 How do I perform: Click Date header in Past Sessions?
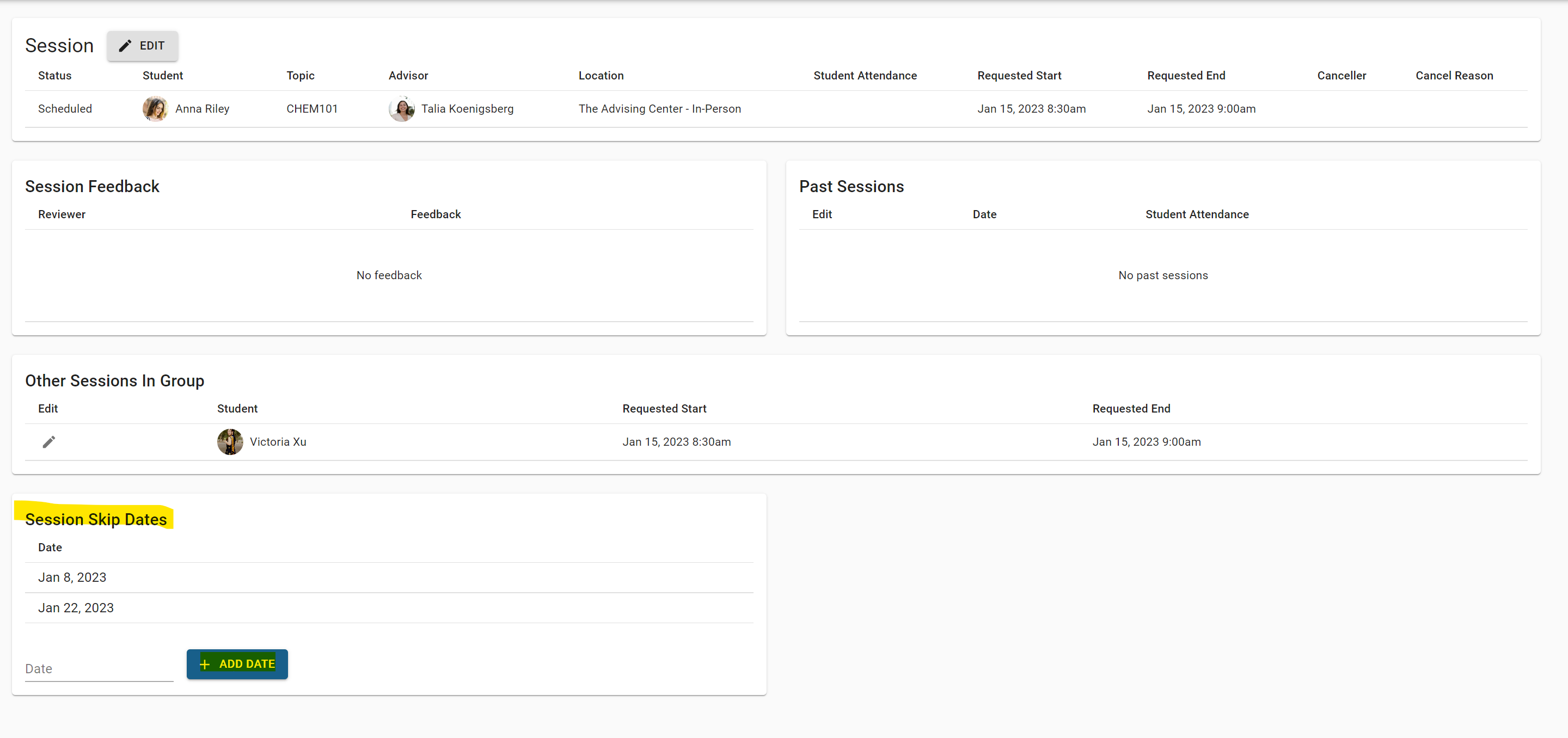[x=984, y=214]
